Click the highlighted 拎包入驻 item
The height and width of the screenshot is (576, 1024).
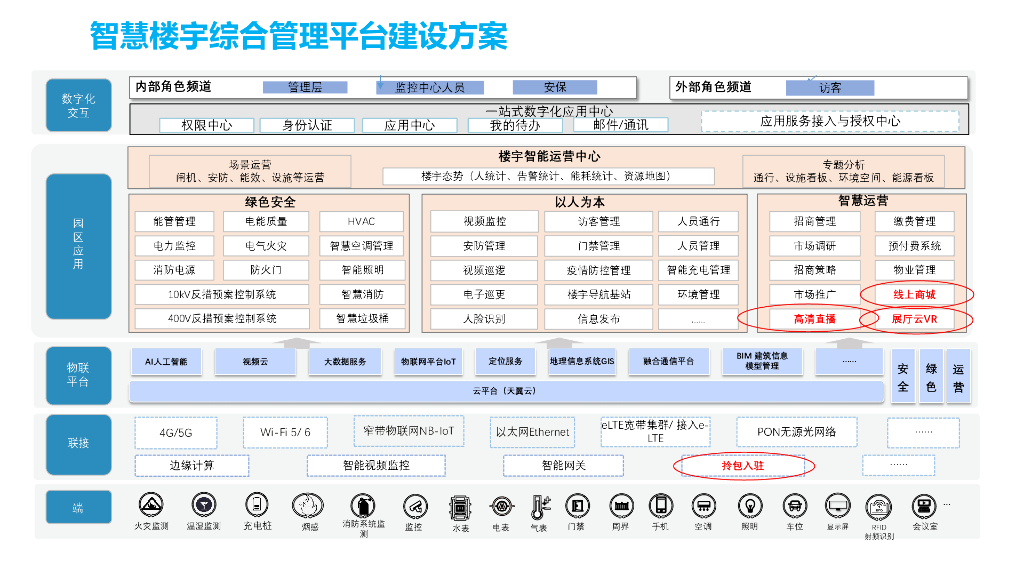click(743, 465)
